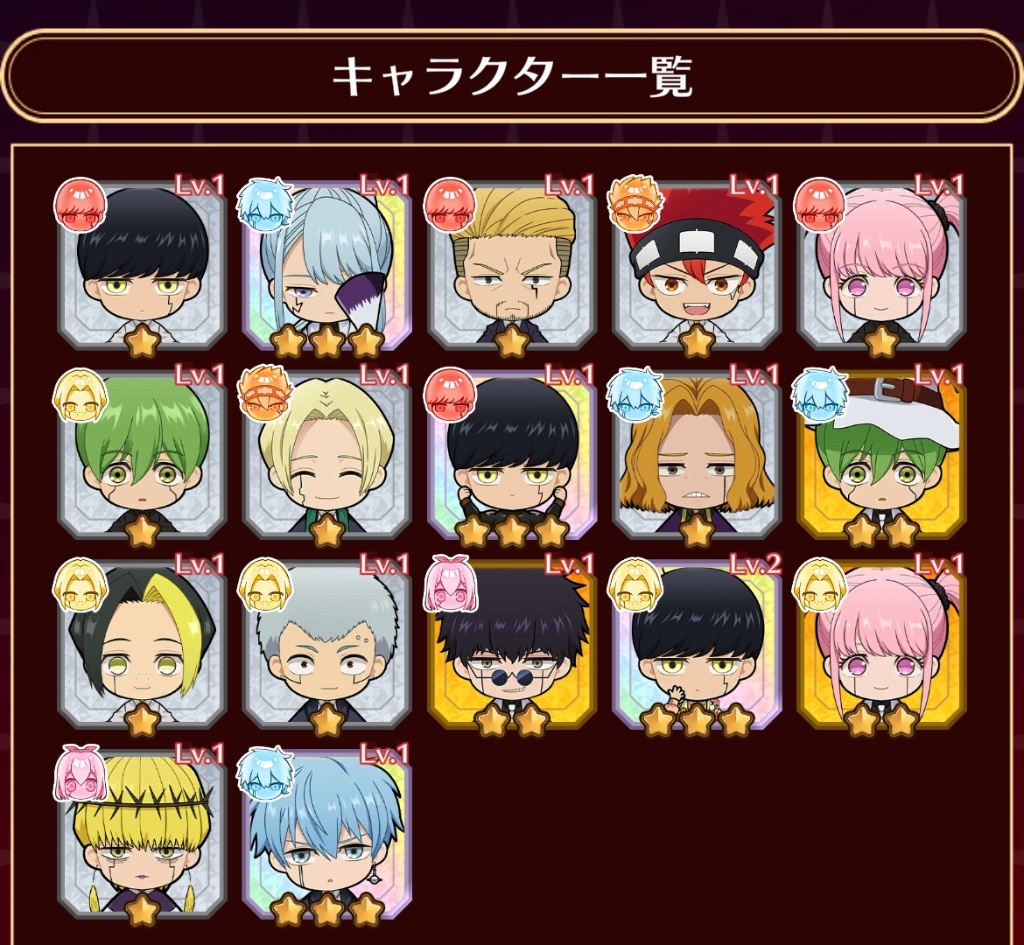The width and height of the screenshot is (1024, 945).
Task: Click the キャラクター一覧 title banner
Action: pos(512,76)
